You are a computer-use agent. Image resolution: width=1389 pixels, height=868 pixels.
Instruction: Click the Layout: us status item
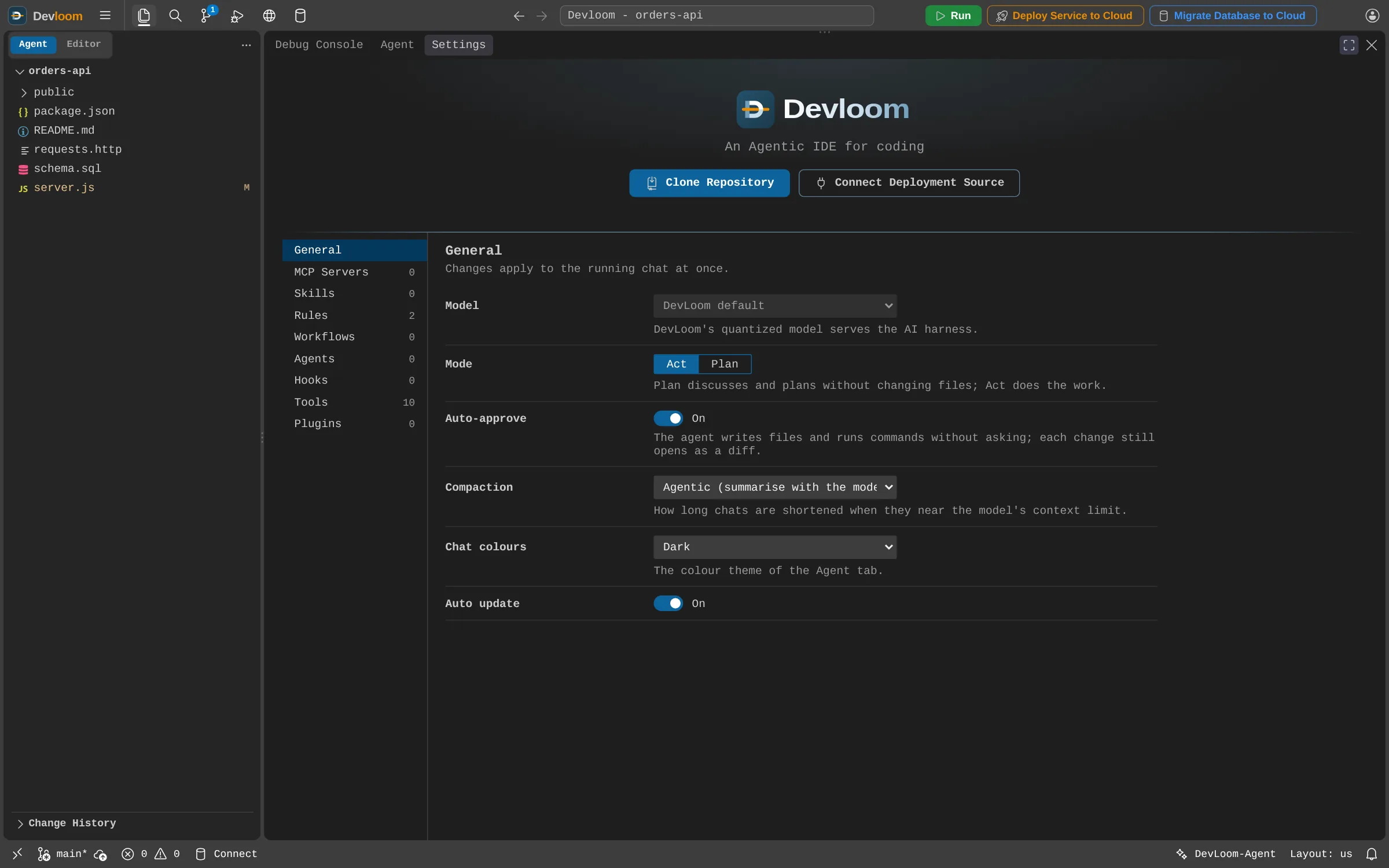click(x=1321, y=854)
